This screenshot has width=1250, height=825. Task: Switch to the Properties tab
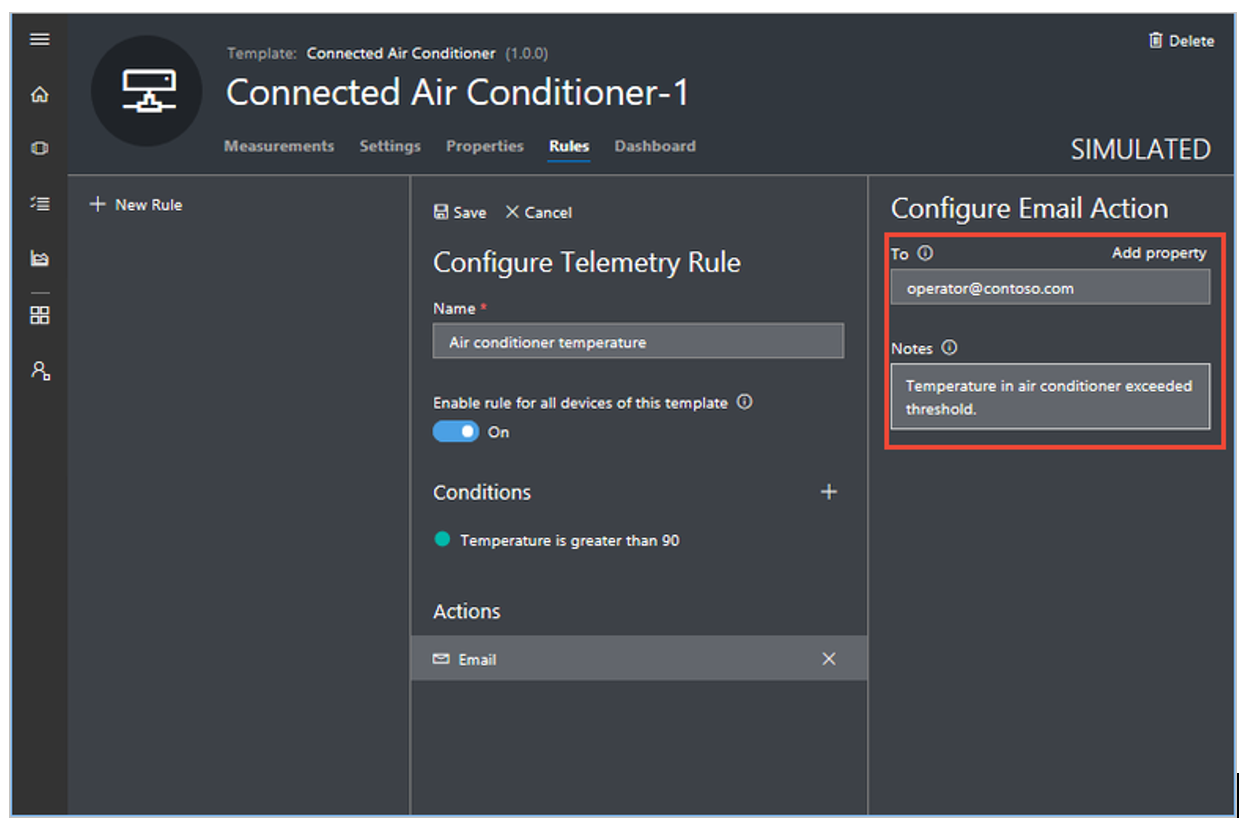click(x=485, y=146)
